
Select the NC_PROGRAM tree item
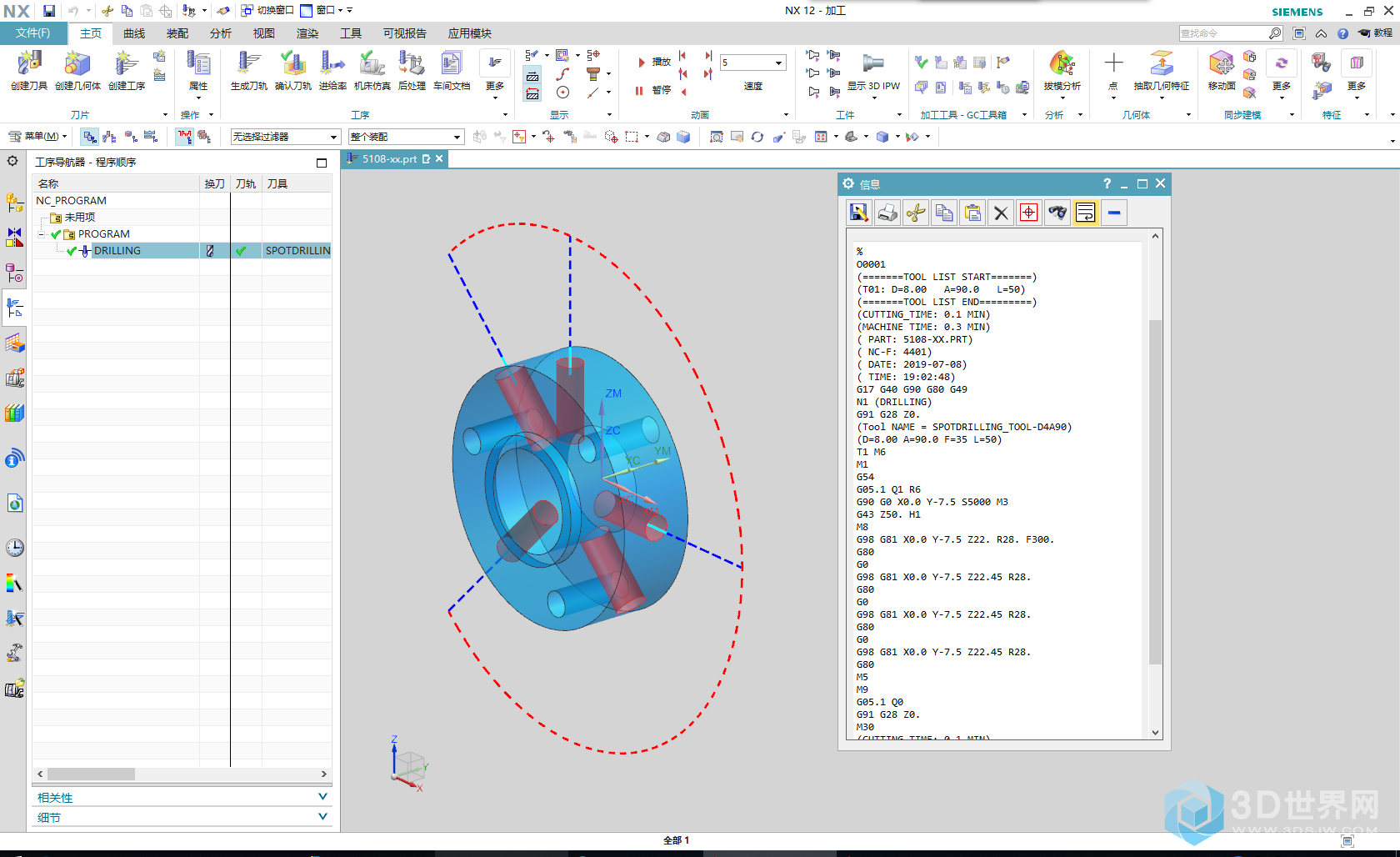click(x=71, y=200)
